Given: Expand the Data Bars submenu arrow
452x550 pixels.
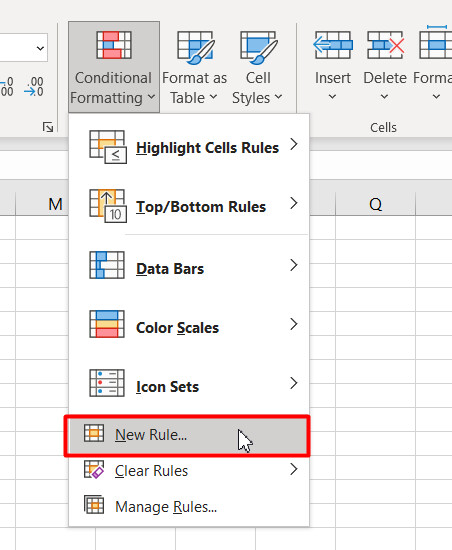Looking at the screenshot, I should [x=294, y=265].
